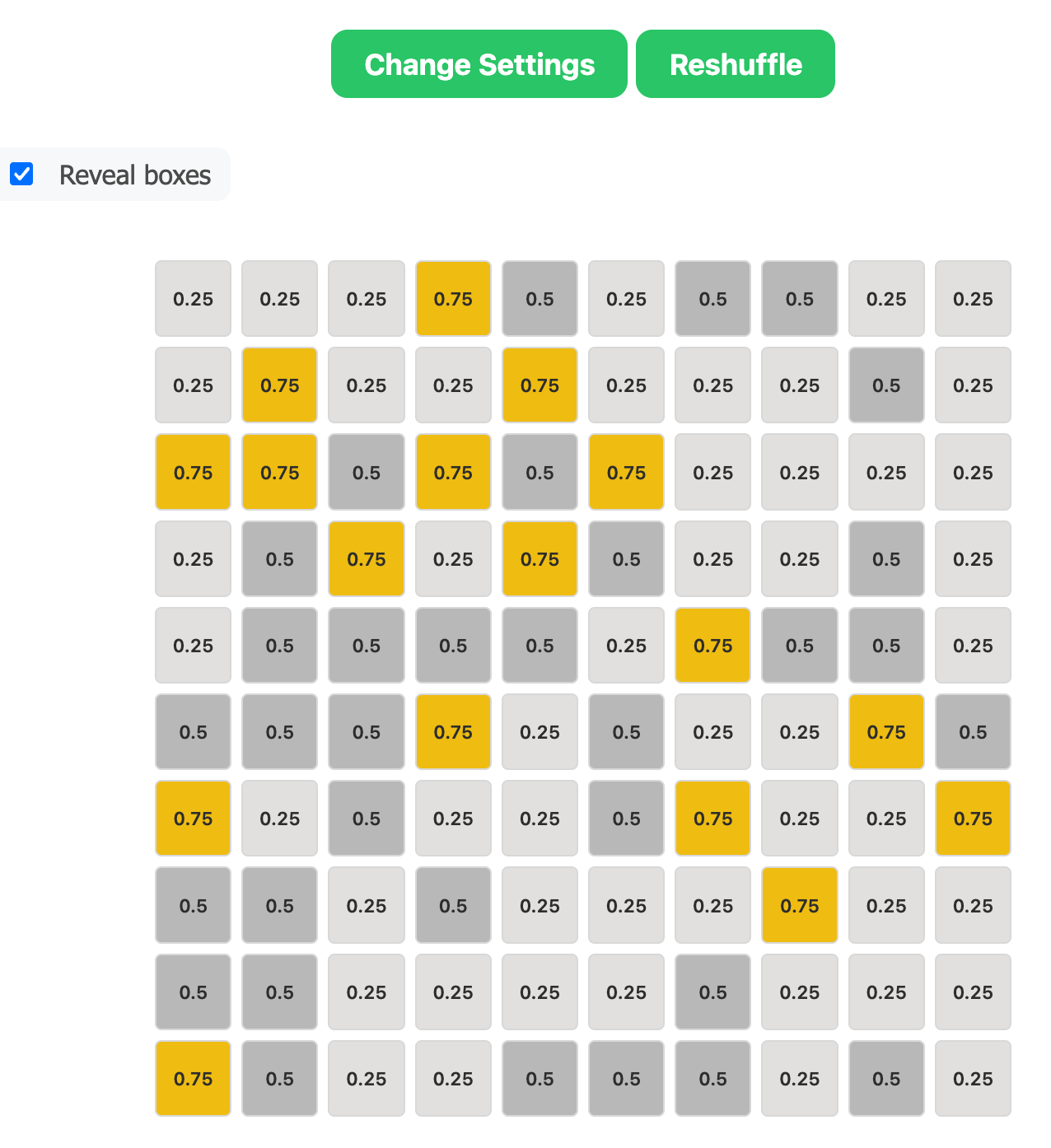Uncheck the Reveal boxes checkbox
The height and width of the screenshot is (1148, 1051).
(21, 175)
